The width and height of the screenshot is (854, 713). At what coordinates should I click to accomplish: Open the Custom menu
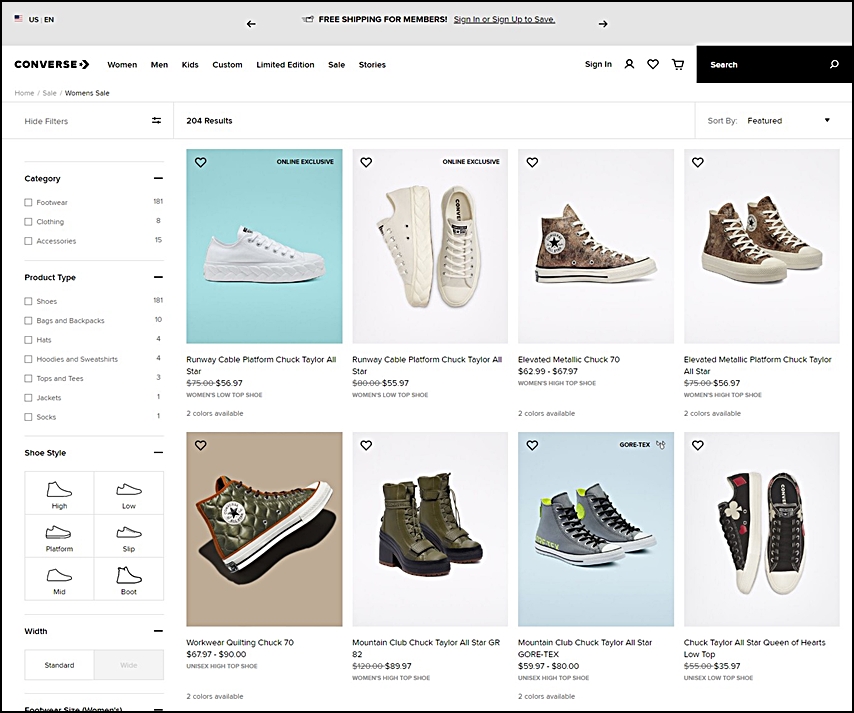click(227, 64)
